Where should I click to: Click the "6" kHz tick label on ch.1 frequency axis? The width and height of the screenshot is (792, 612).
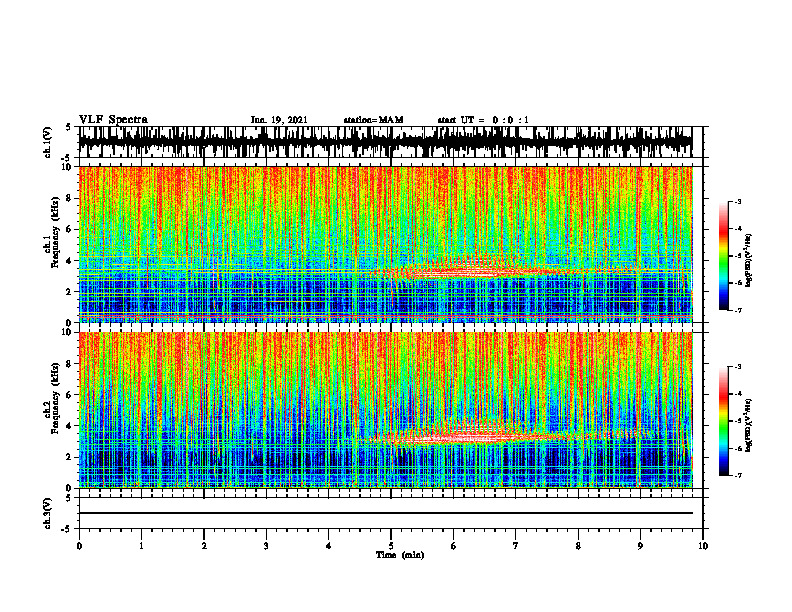click(71, 229)
